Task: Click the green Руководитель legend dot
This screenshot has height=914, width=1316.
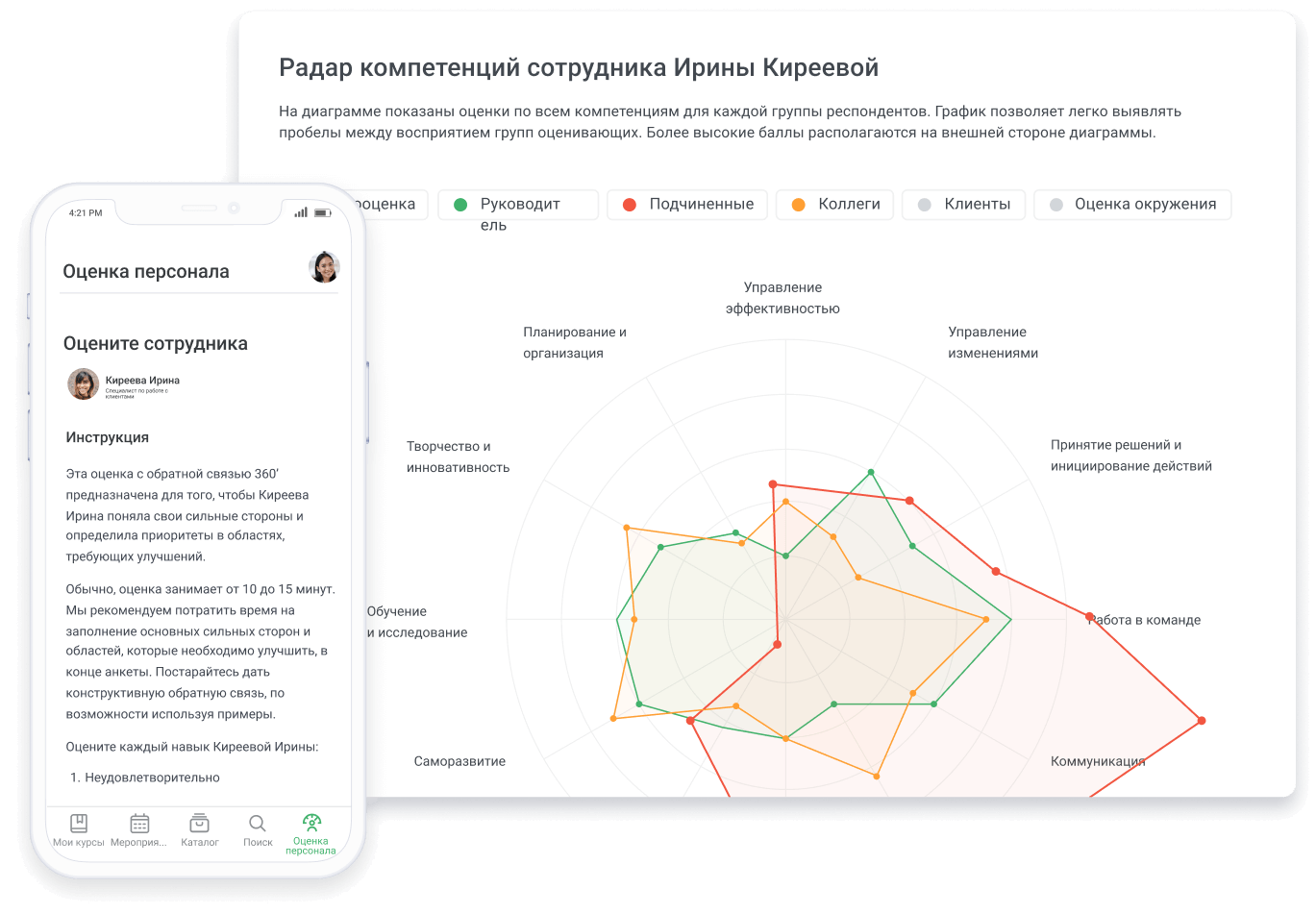Action: click(x=460, y=205)
